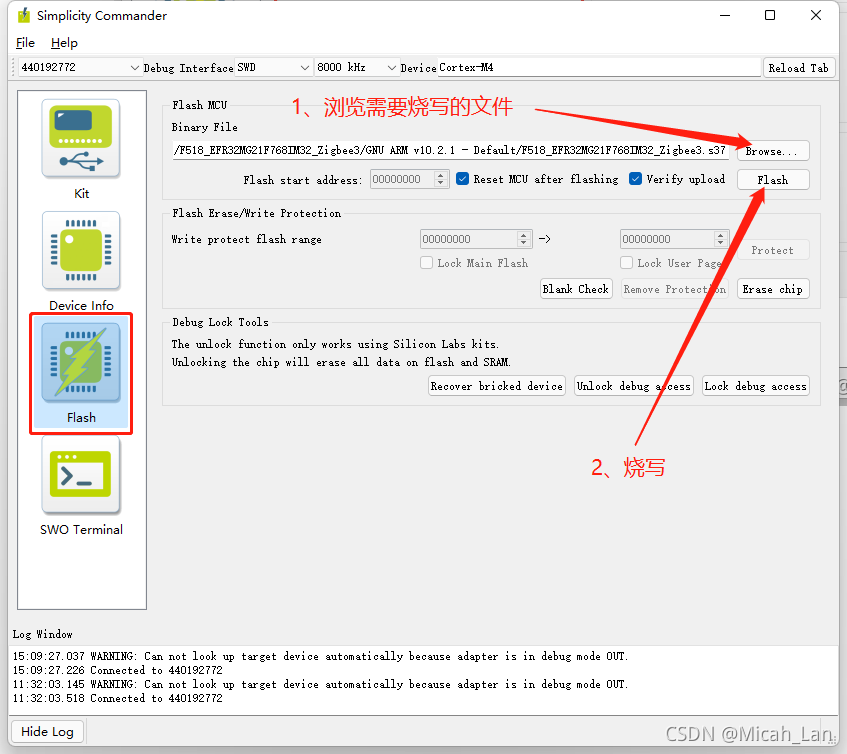The height and width of the screenshot is (754, 847).
Task: Click the Device Cortex-M4 field
Action: pyautogui.click(x=599, y=68)
